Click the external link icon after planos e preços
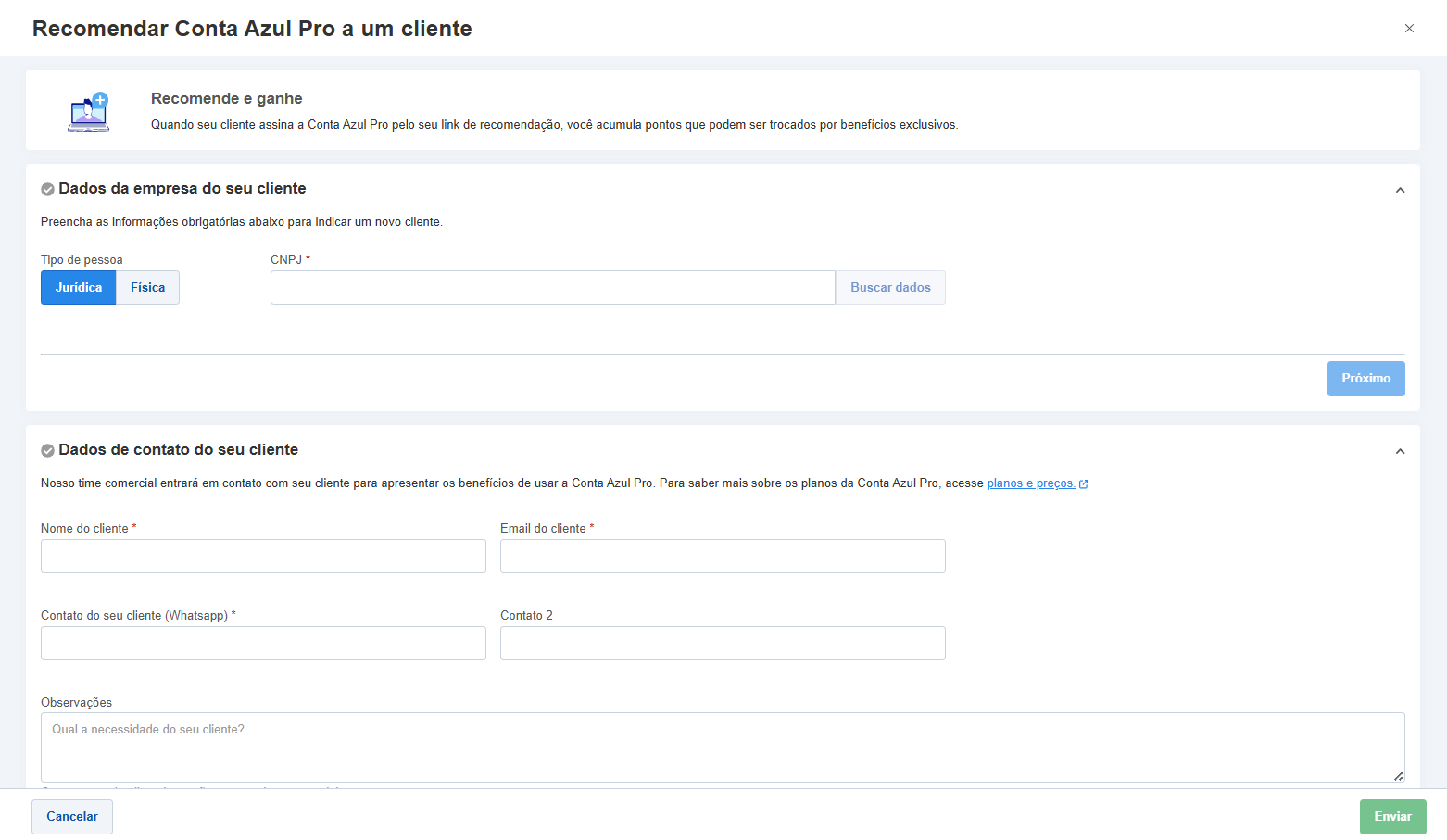 coord(1084,483)
